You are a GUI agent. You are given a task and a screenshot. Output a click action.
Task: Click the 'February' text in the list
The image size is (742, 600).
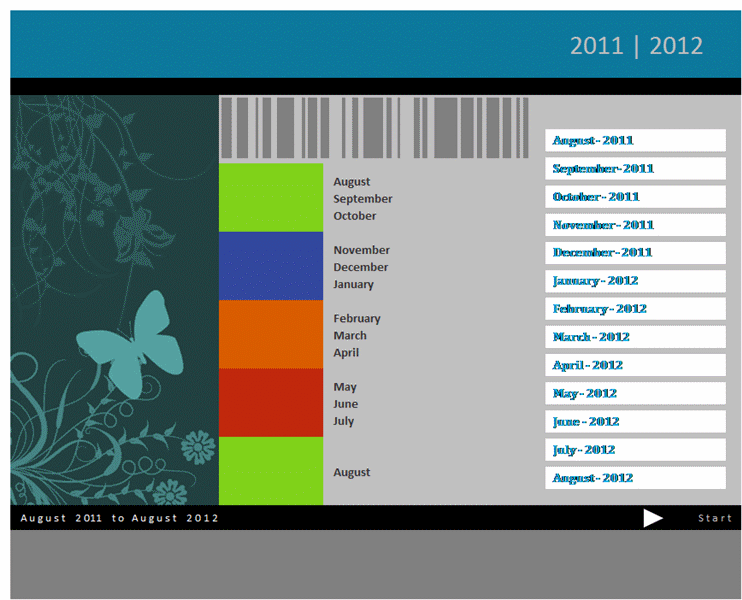[x=357, y=318]
